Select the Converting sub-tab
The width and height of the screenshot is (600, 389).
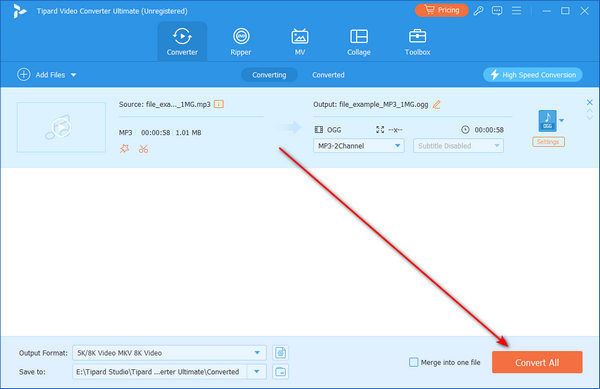coord(269,75)
